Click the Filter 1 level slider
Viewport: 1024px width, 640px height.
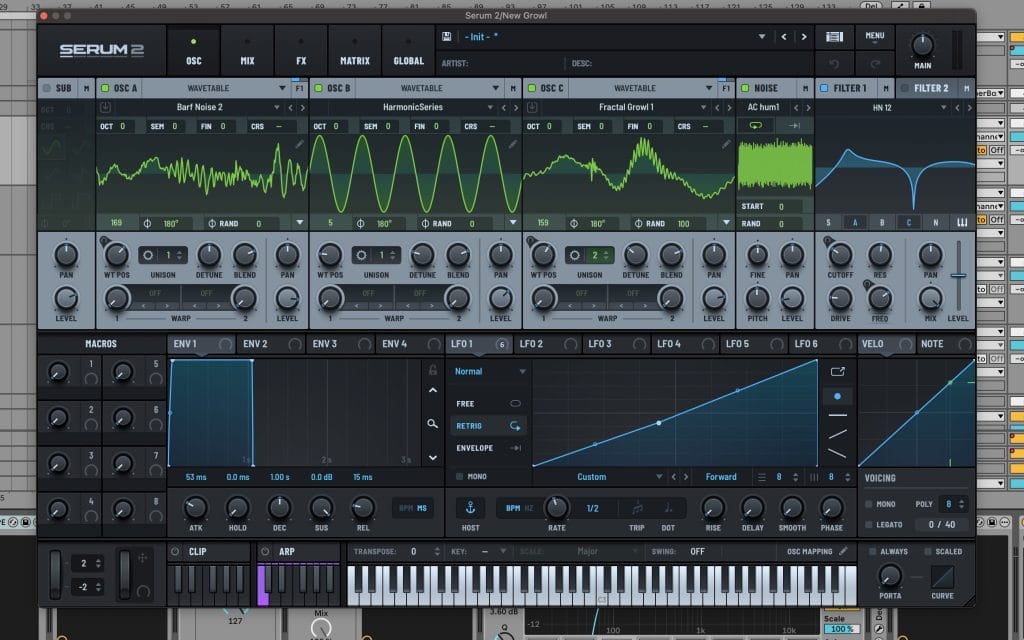[x=958, y=277]
